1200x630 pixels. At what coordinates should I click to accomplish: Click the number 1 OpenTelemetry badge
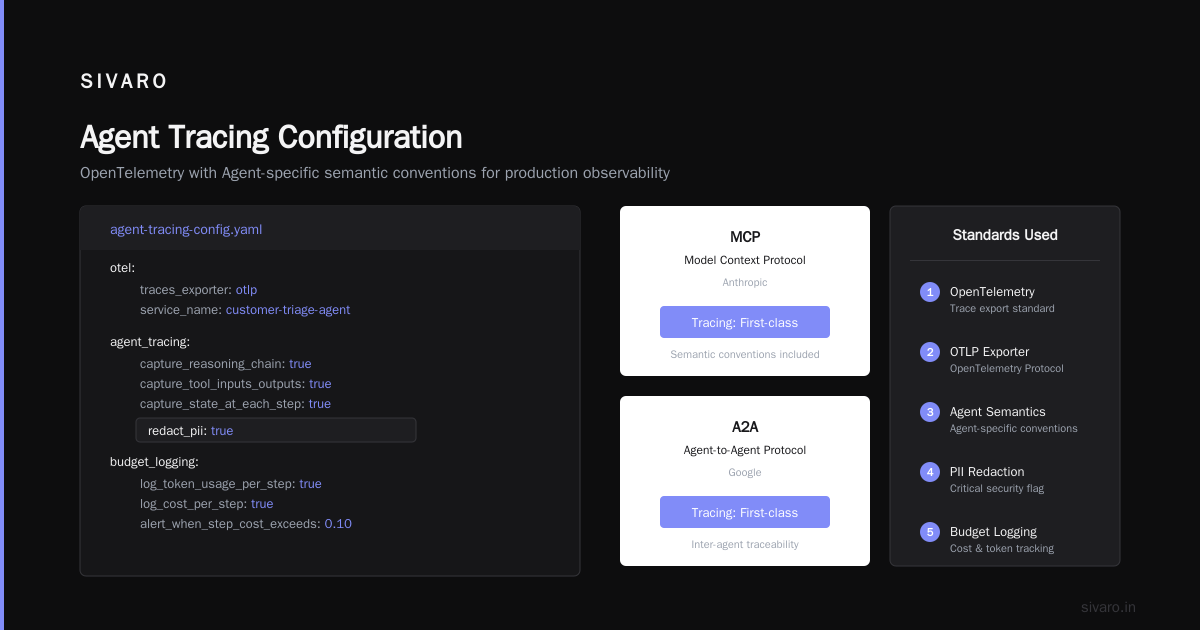[x=930, y=292]
